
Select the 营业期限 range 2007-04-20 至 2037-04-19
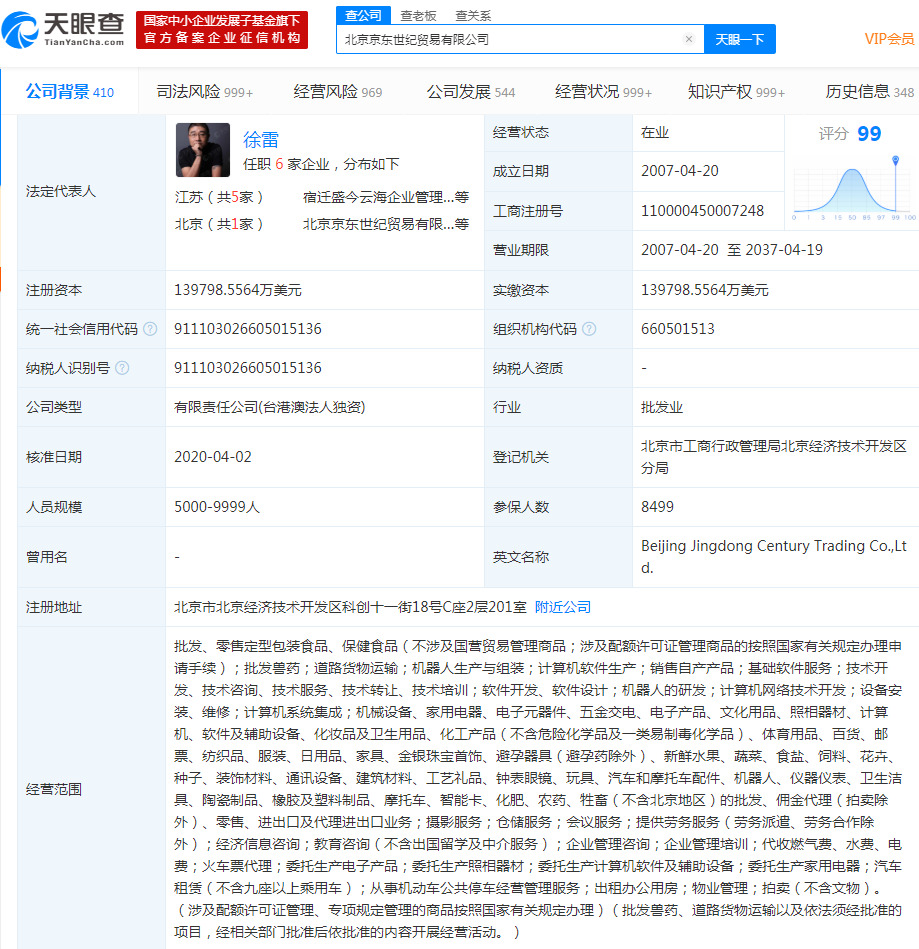click(732, 250)
